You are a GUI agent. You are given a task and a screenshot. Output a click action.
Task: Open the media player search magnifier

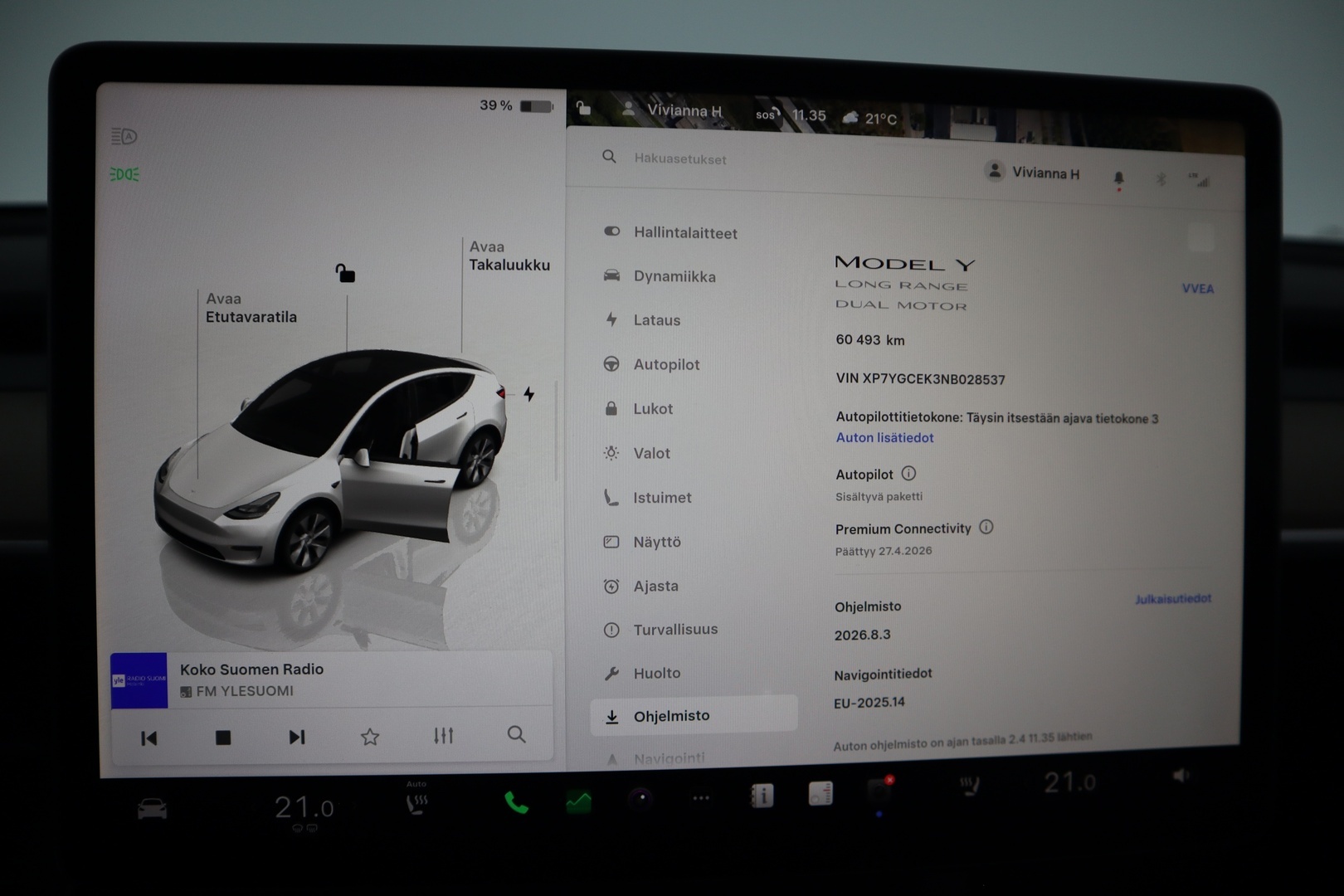[516, 736]
